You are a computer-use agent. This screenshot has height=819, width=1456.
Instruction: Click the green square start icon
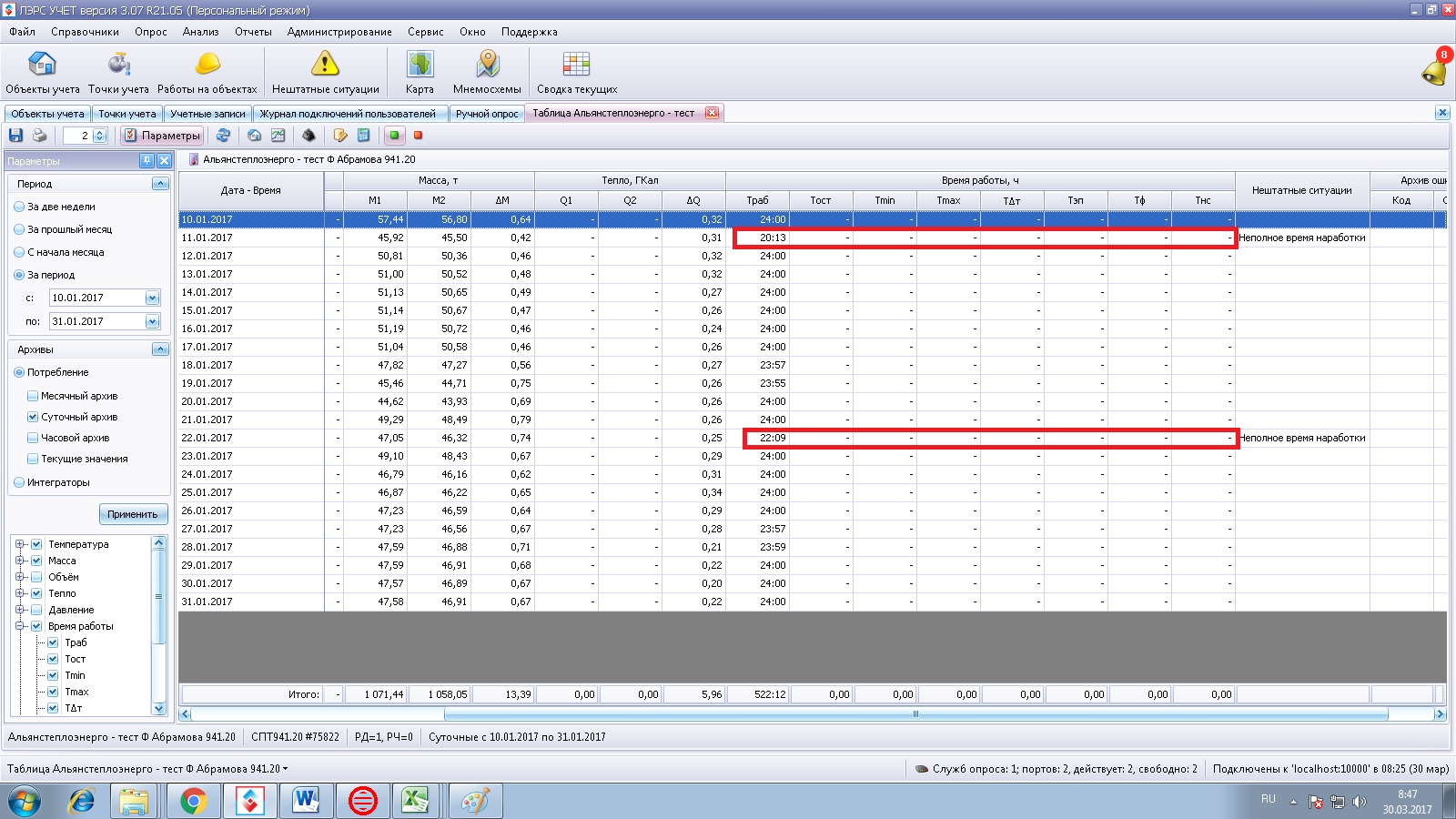pos(394,136)
